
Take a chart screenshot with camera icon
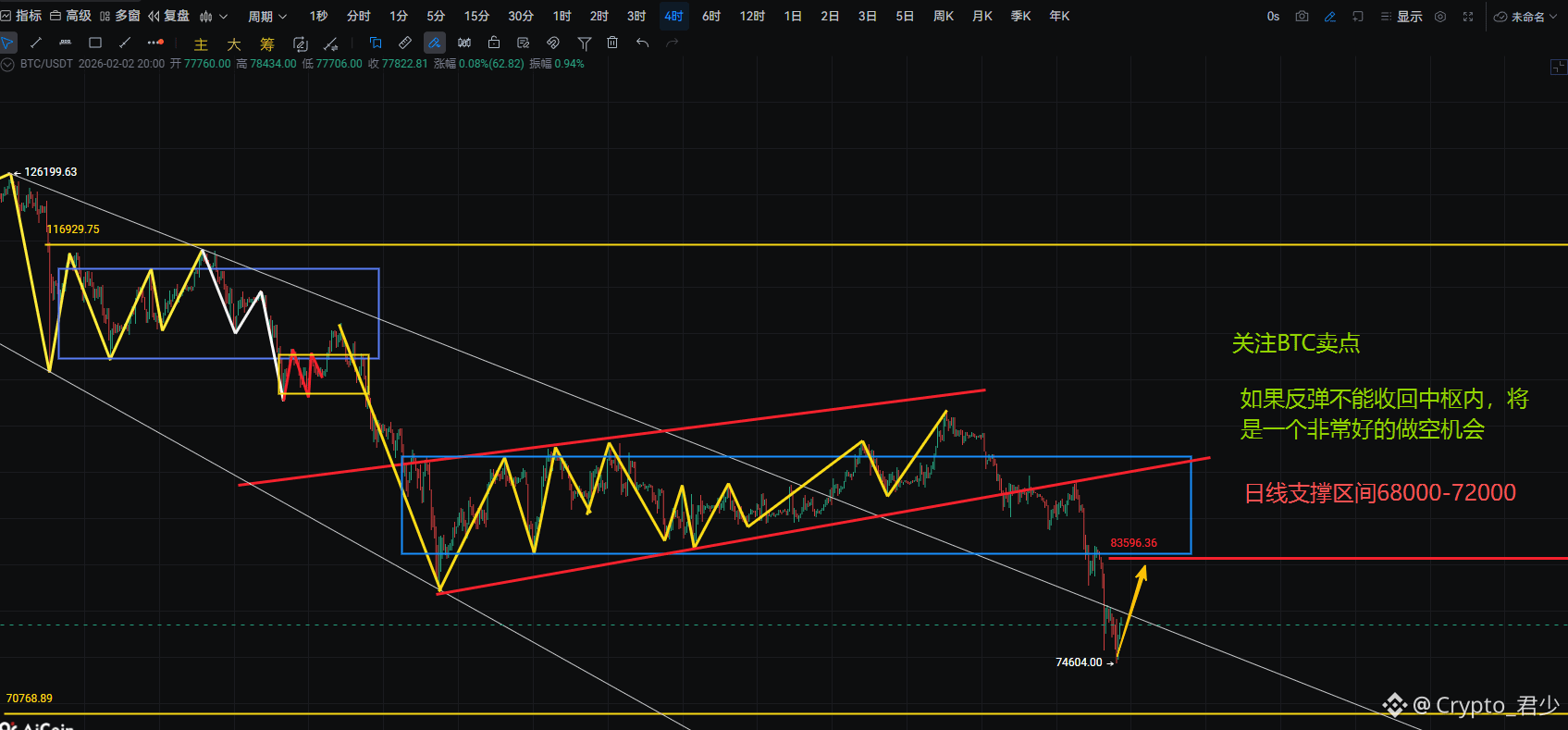pyautogui.click(x=1302, y=17)
